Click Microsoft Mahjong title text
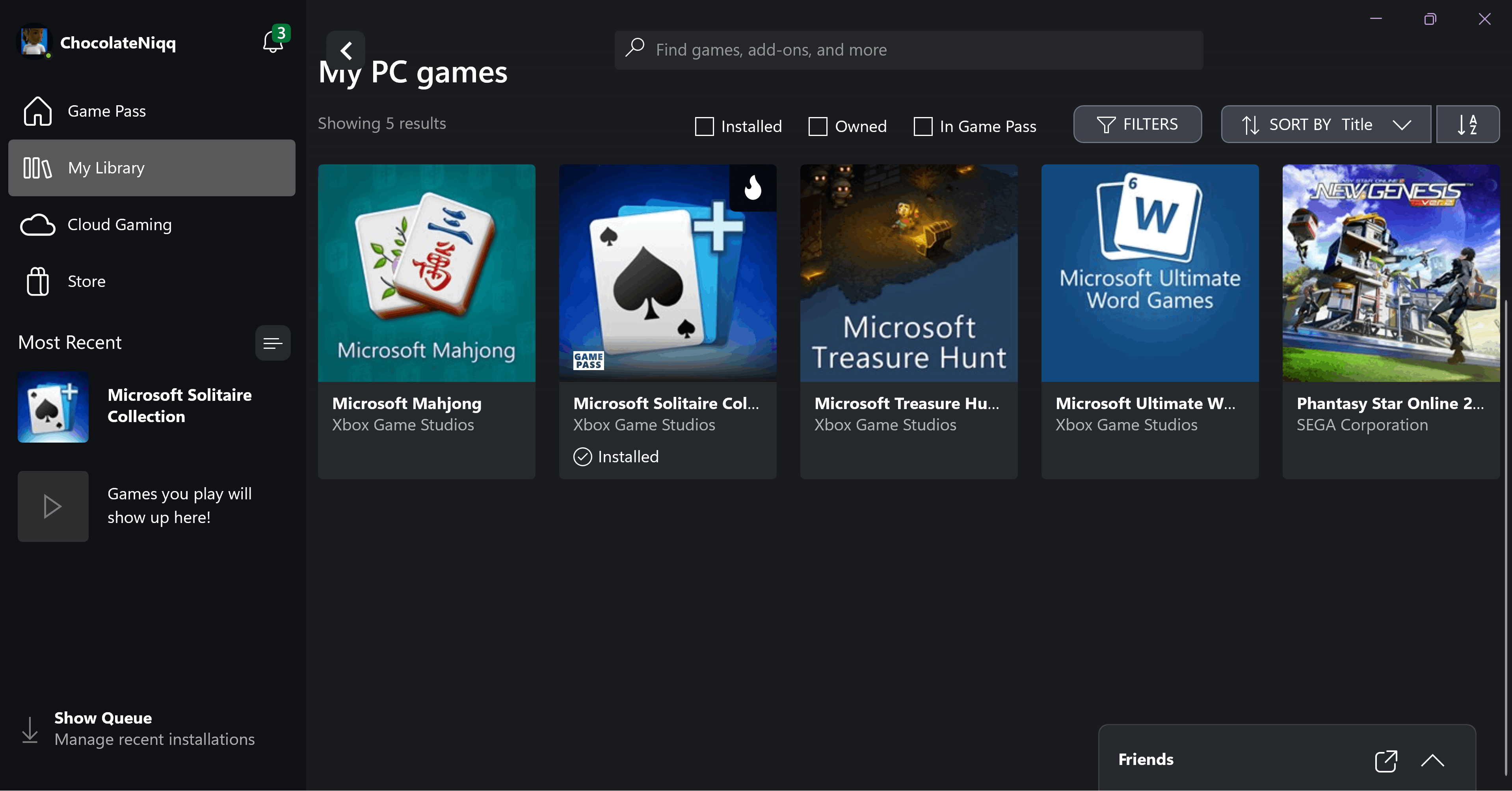 pyautogui.click(x=407, y=404)
